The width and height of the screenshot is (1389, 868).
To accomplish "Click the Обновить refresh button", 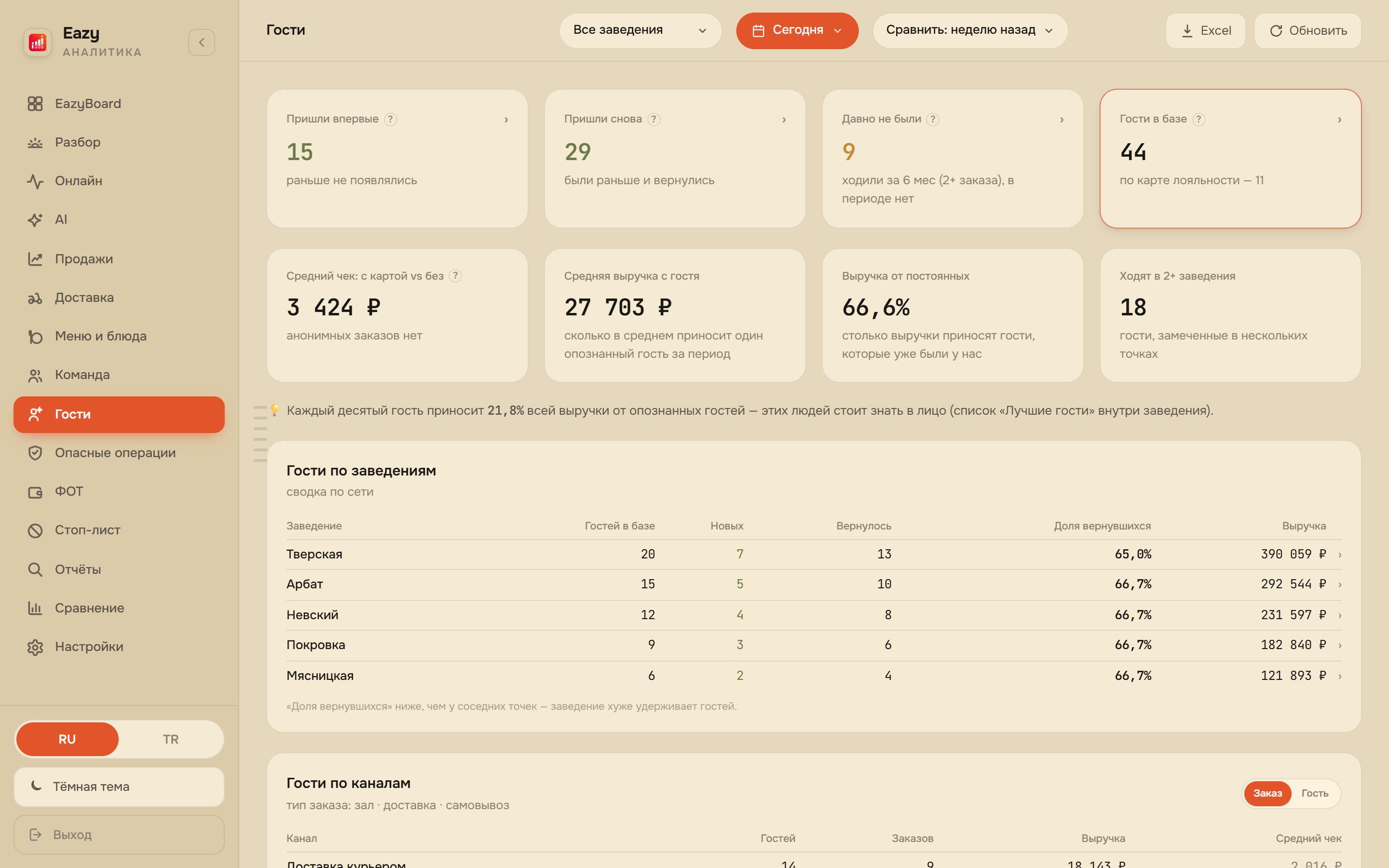I will [x=1307, y=30].
